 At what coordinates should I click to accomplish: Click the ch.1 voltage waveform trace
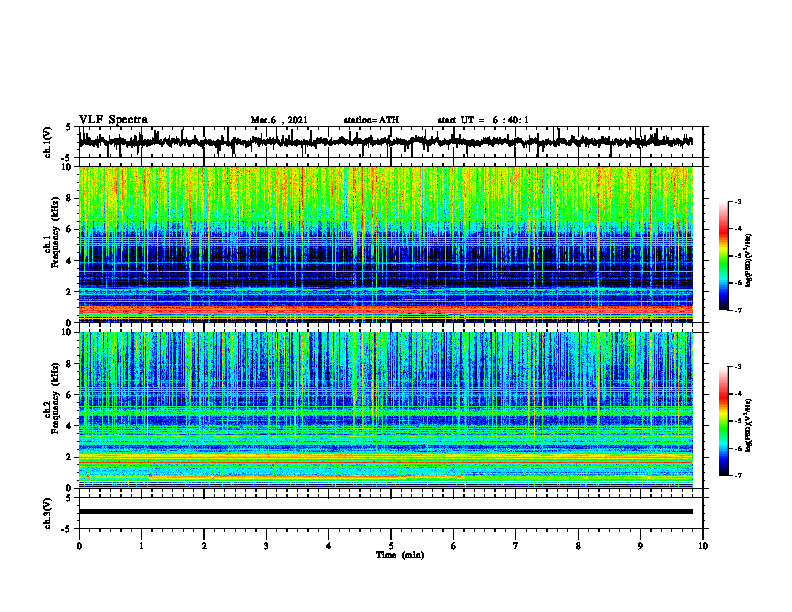click(x=385, y=141)
